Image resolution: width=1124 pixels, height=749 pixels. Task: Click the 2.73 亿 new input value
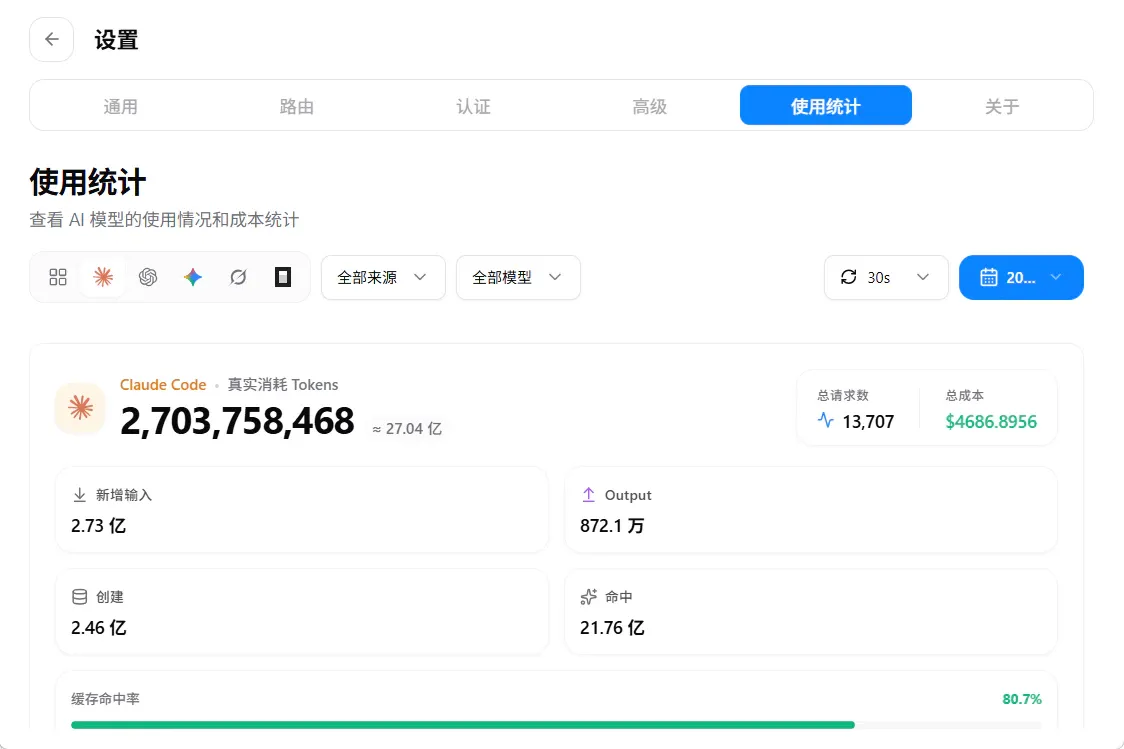point(99,526)
